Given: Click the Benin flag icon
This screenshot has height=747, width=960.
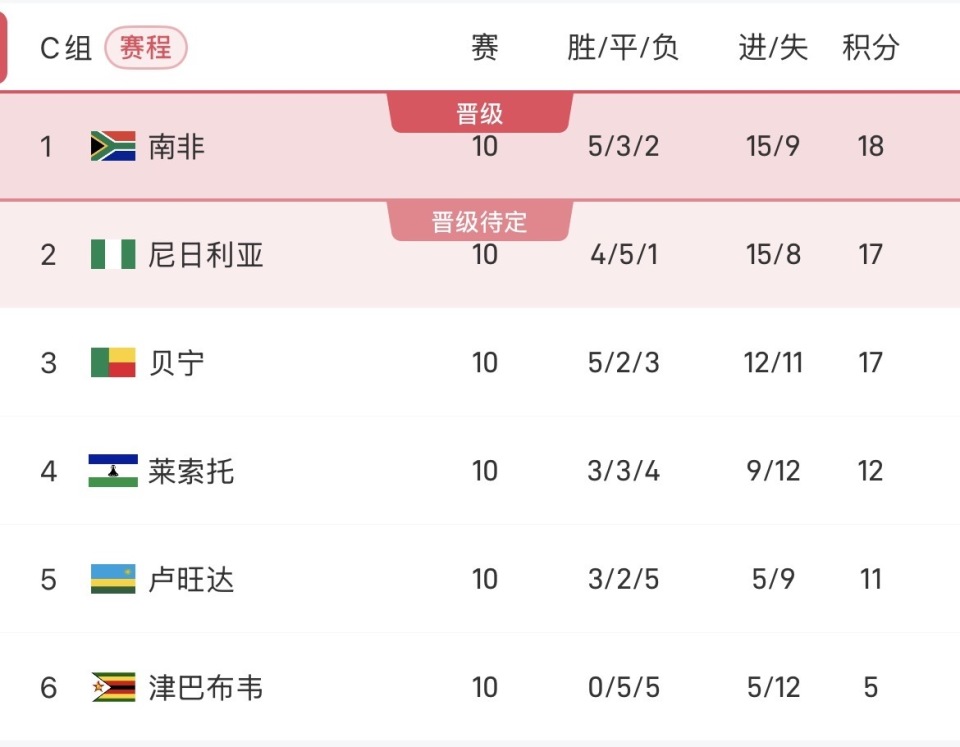Looking at the screenshot, I should point(113,362).
